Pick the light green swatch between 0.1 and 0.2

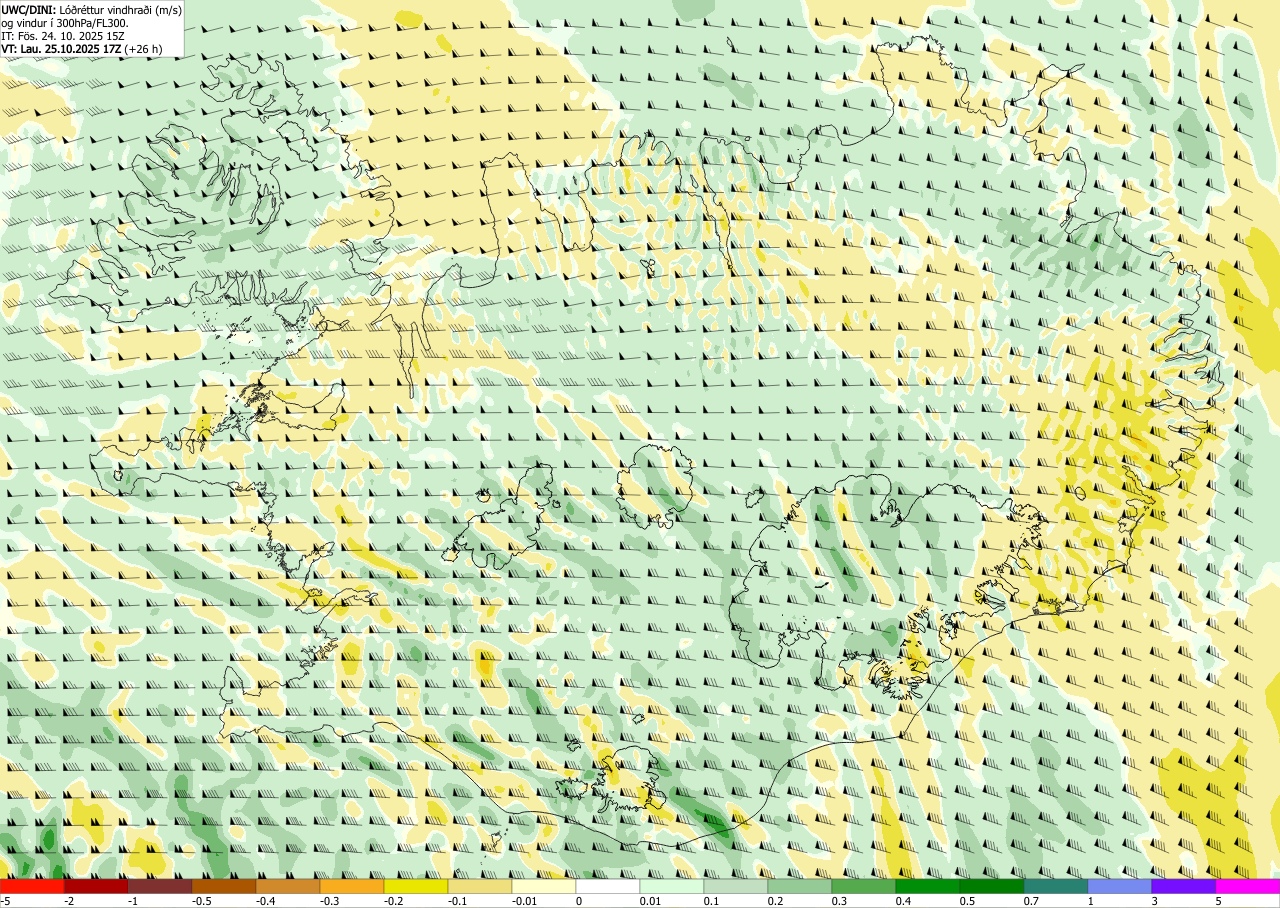[736, 886]
